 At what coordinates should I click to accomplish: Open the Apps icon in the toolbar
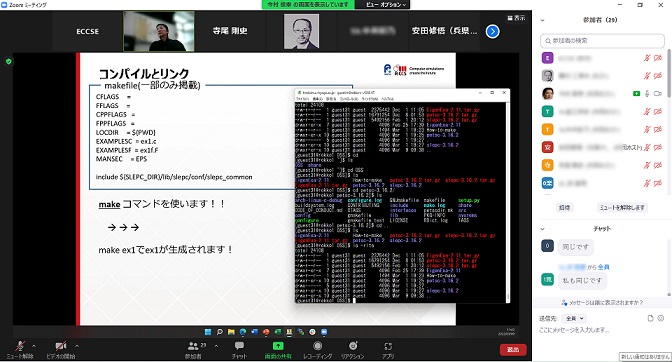coord(388,346)
